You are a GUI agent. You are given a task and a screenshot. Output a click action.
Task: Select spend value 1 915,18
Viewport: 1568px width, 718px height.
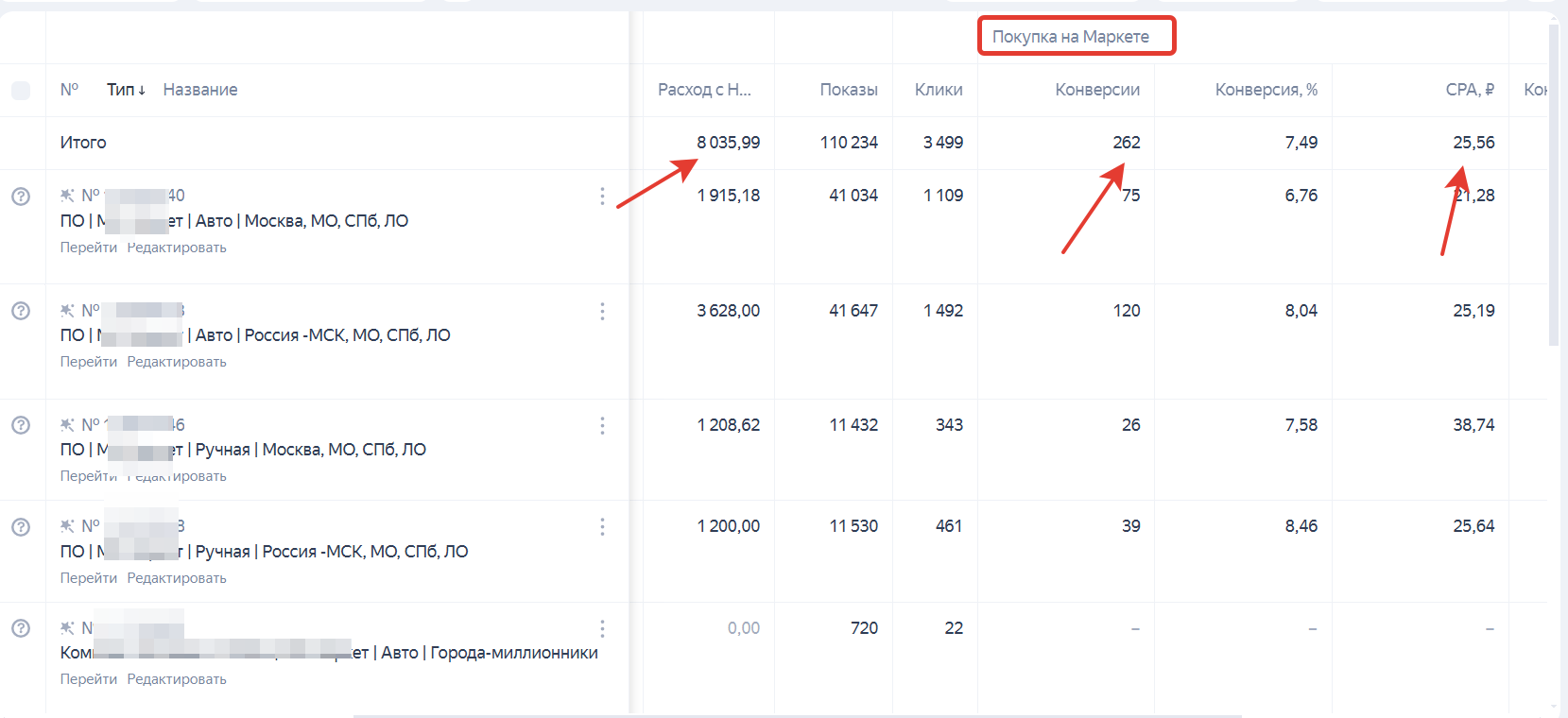click(x=729, y=196)
